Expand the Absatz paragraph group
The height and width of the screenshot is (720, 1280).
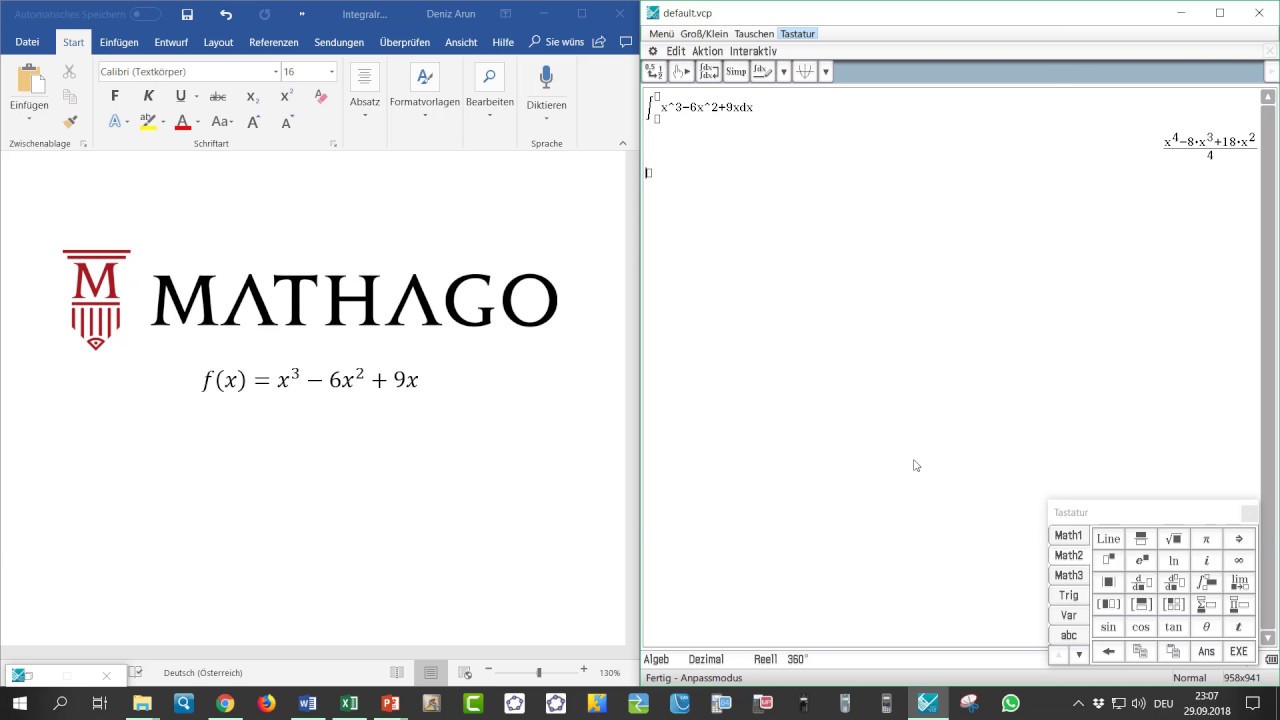coord(365,92)
